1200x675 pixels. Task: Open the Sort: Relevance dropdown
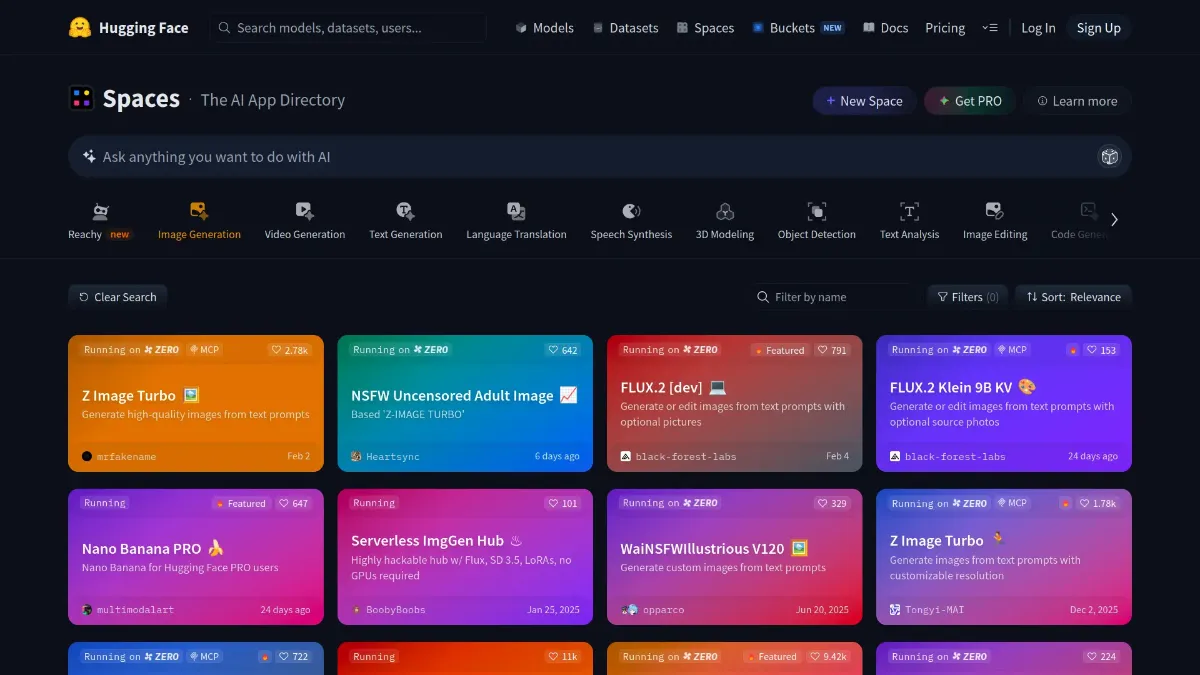pos(1073,297)
